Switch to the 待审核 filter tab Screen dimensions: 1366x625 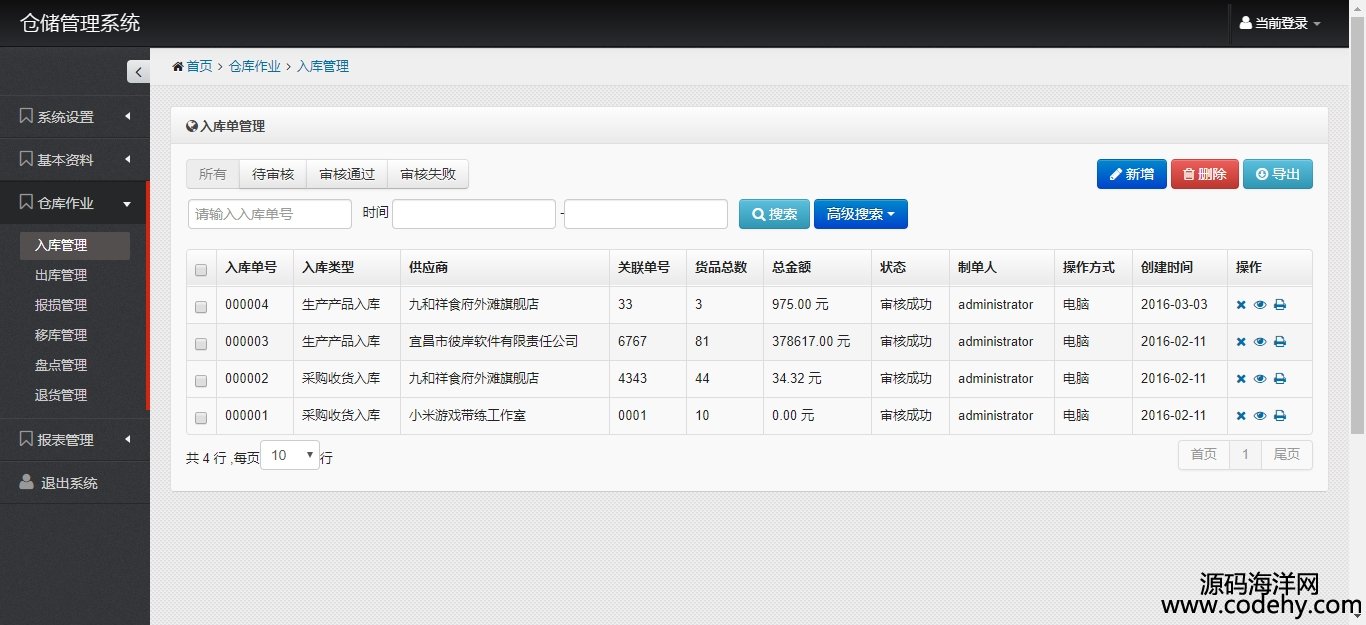[x=273, y=174]
